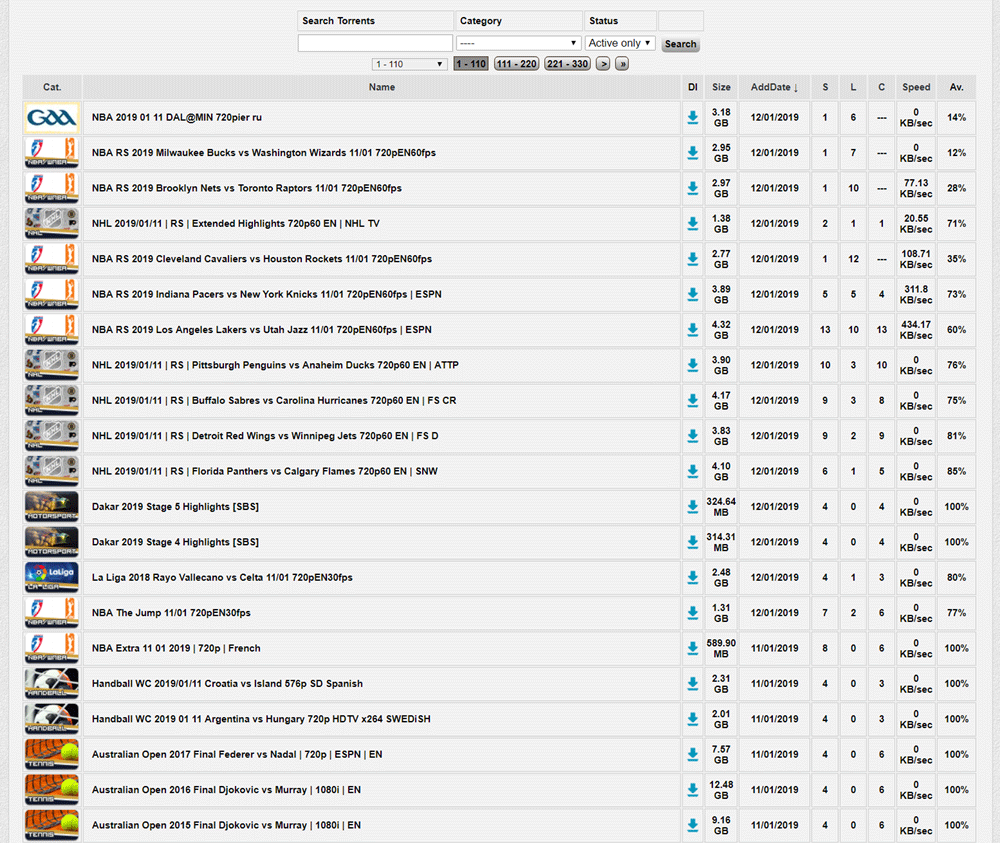Download Milwaukee Bucks vs Washington Wizards torrent
The height and width of the screenshot is (843, 1000).
pyautogui.click(x=692, y=153)
